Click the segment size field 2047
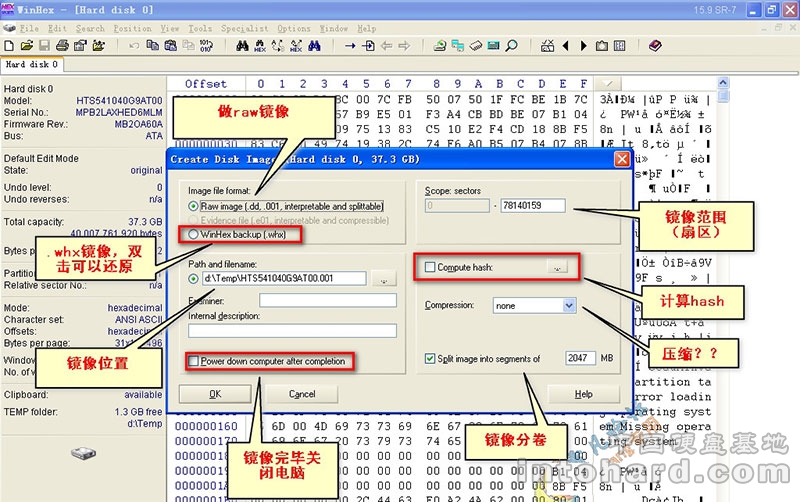The width and height of the screenshot is (800, 502). (x=580, y=358)
